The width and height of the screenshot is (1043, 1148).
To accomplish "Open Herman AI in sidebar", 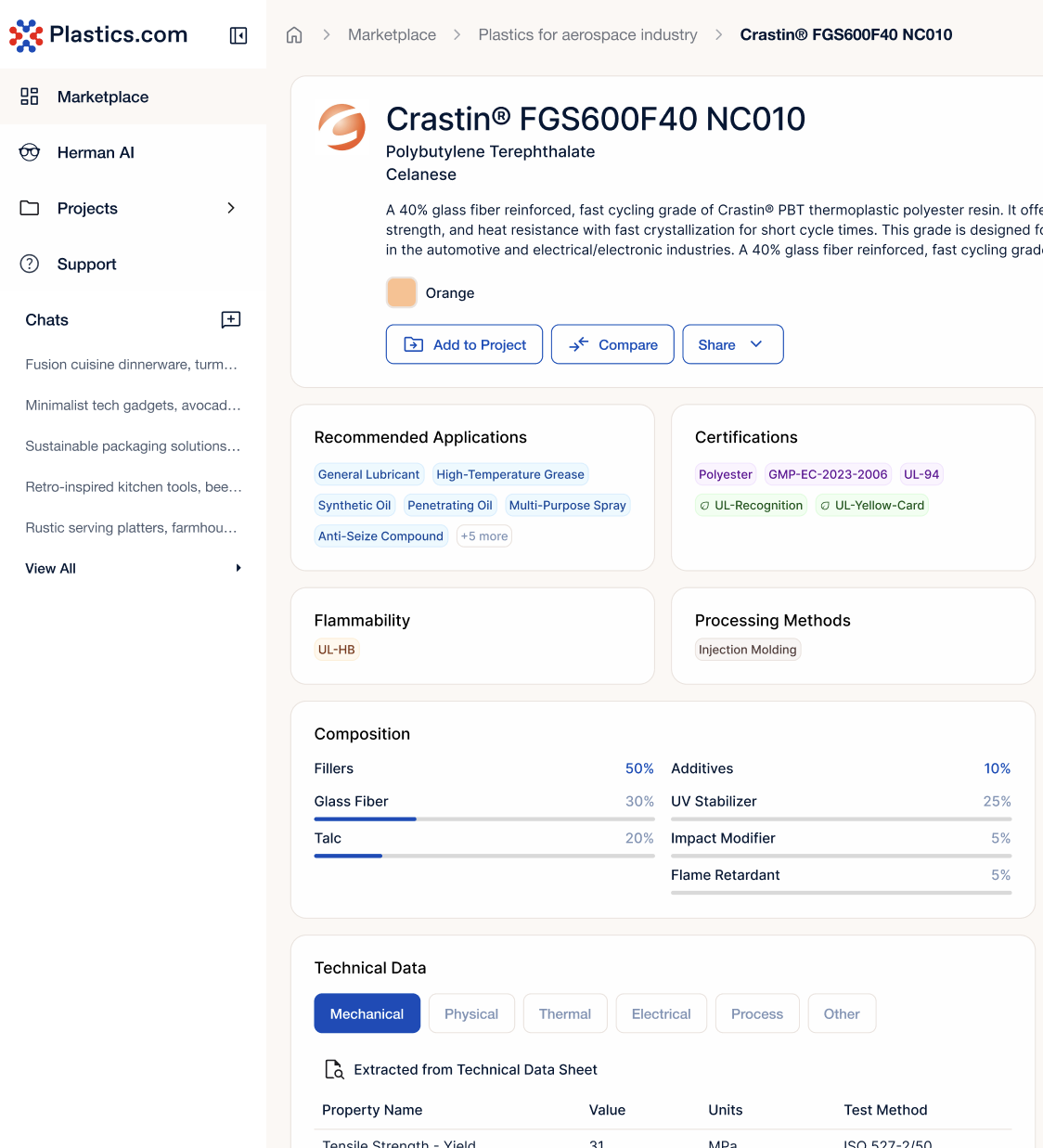I will coord(133,152).
